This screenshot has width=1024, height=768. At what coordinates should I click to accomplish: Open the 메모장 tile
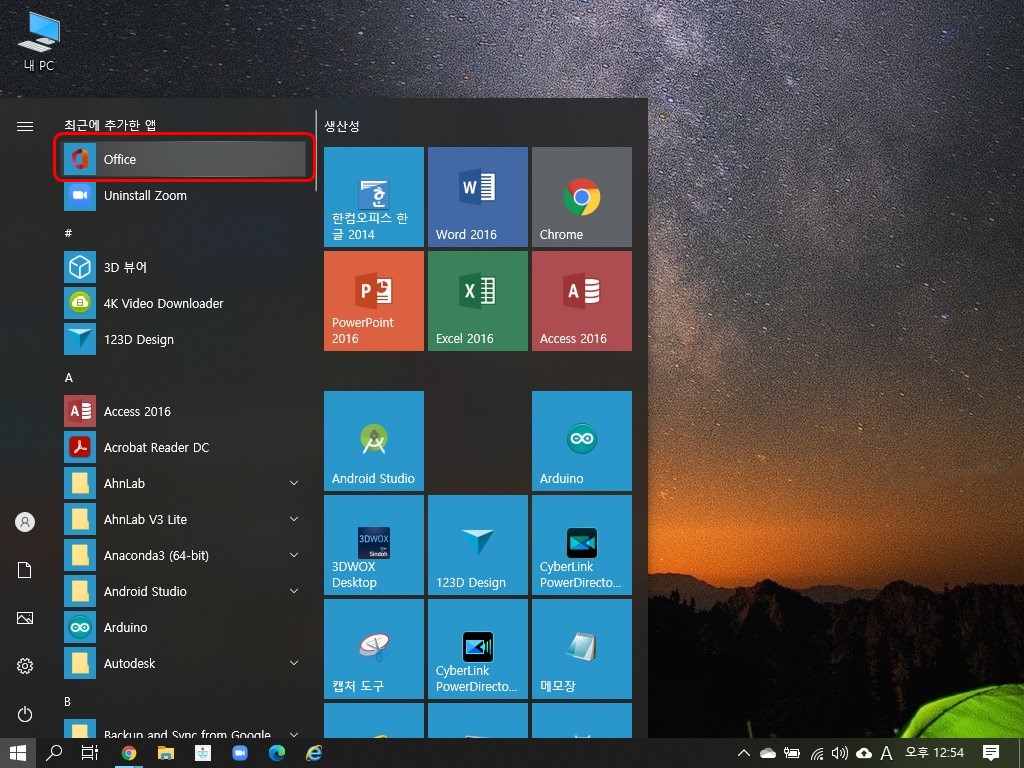point(582,649)
